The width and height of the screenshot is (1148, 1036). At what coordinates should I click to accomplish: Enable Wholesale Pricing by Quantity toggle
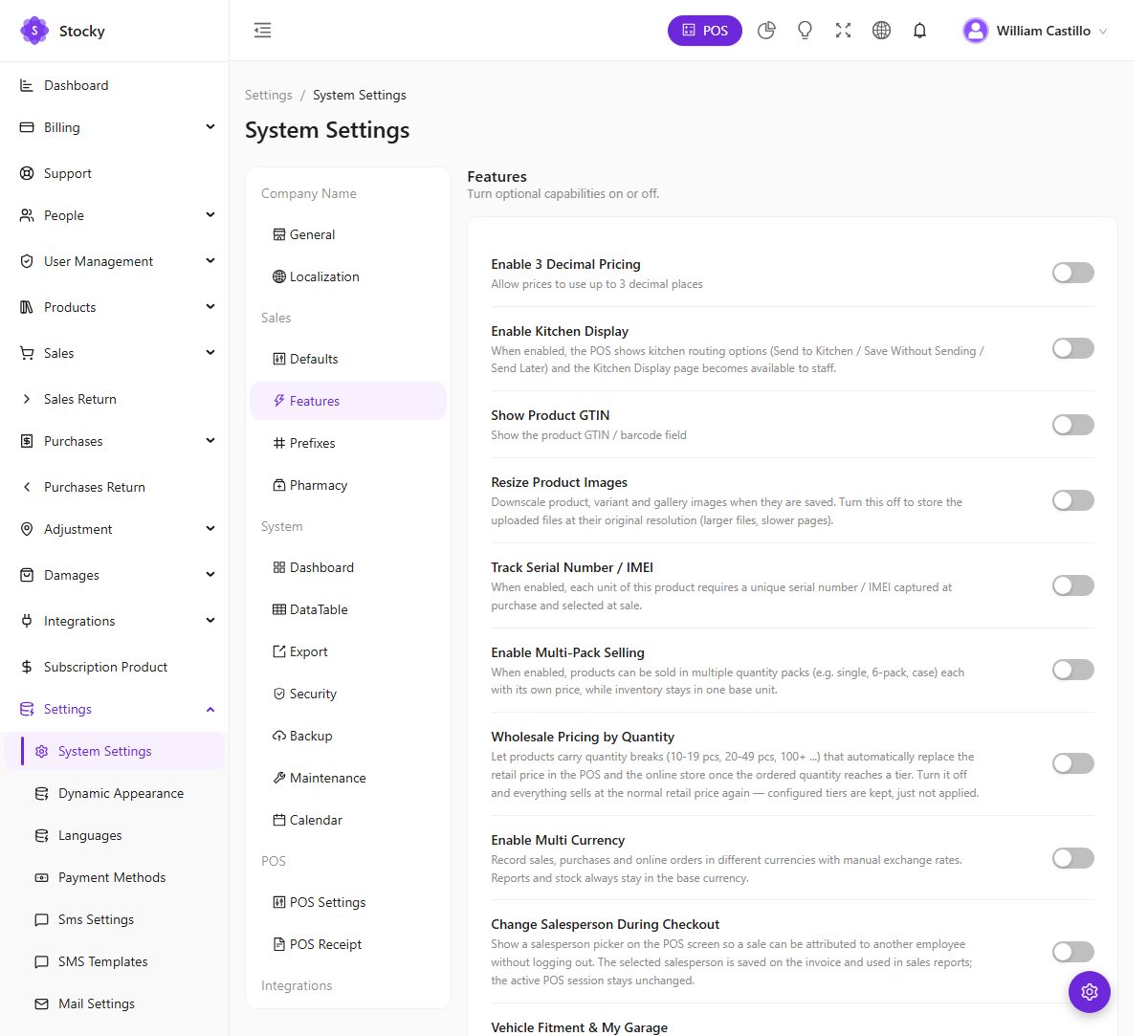click(x=1072, y=763)
